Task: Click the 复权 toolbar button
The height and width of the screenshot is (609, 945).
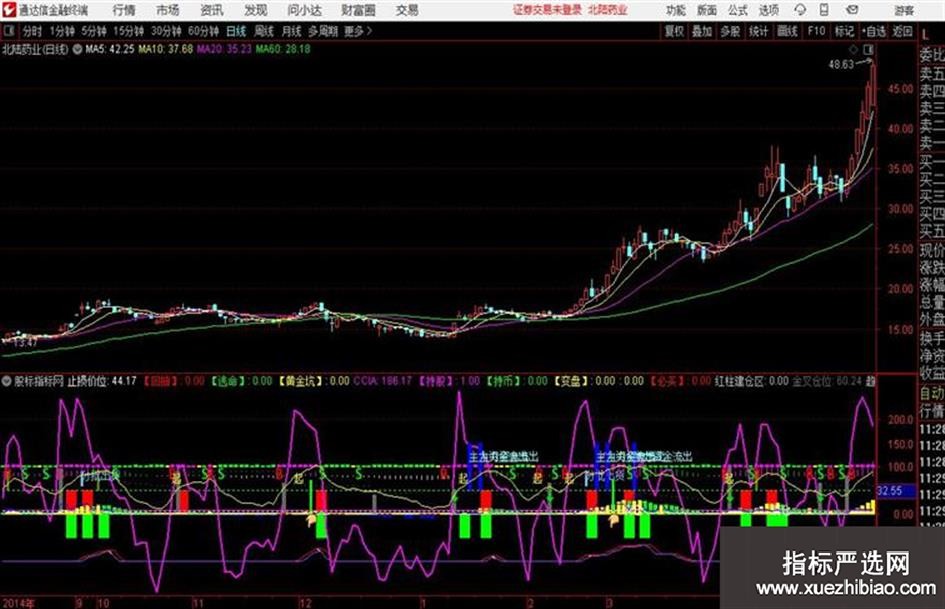Action: click(x=674, y=31)
